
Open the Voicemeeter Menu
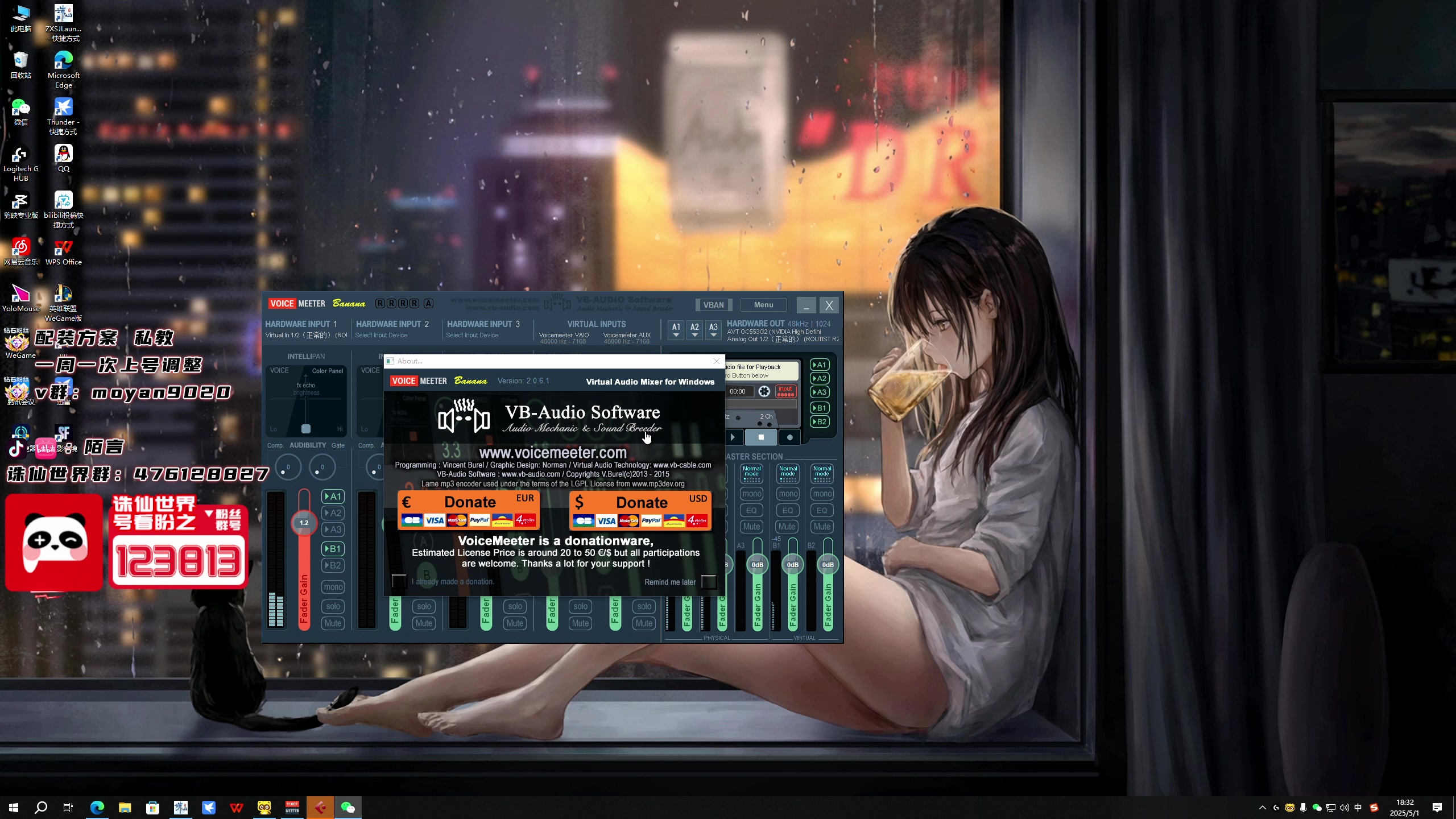click(x=763, y=305)
